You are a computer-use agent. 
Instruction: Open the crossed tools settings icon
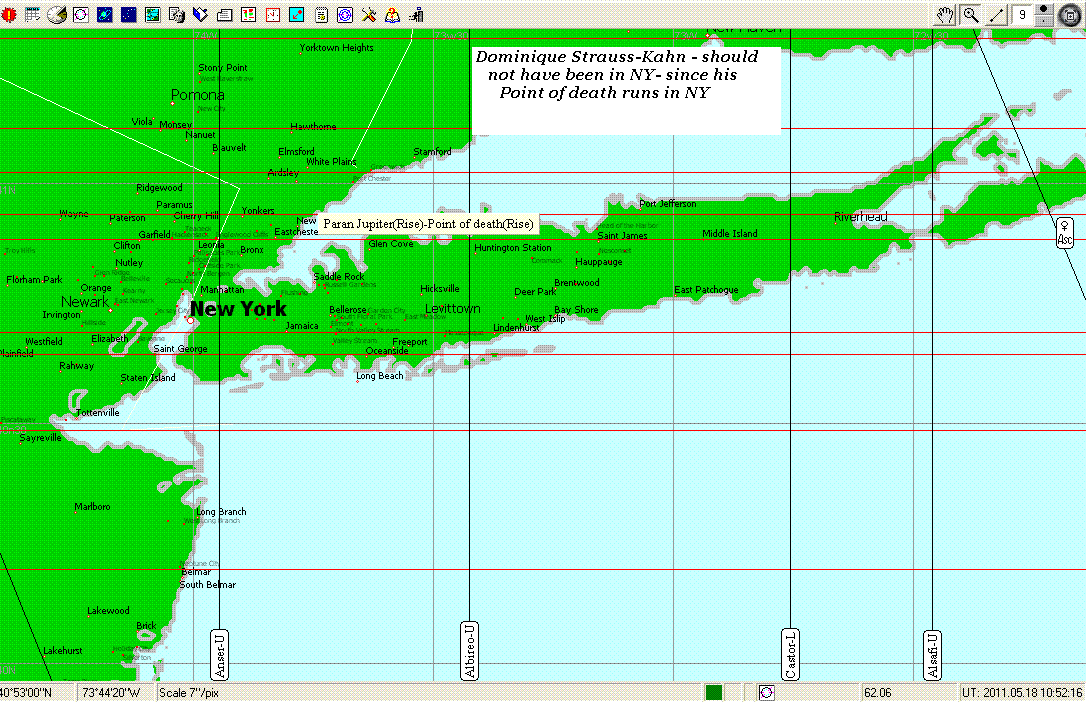click(369, 15)
